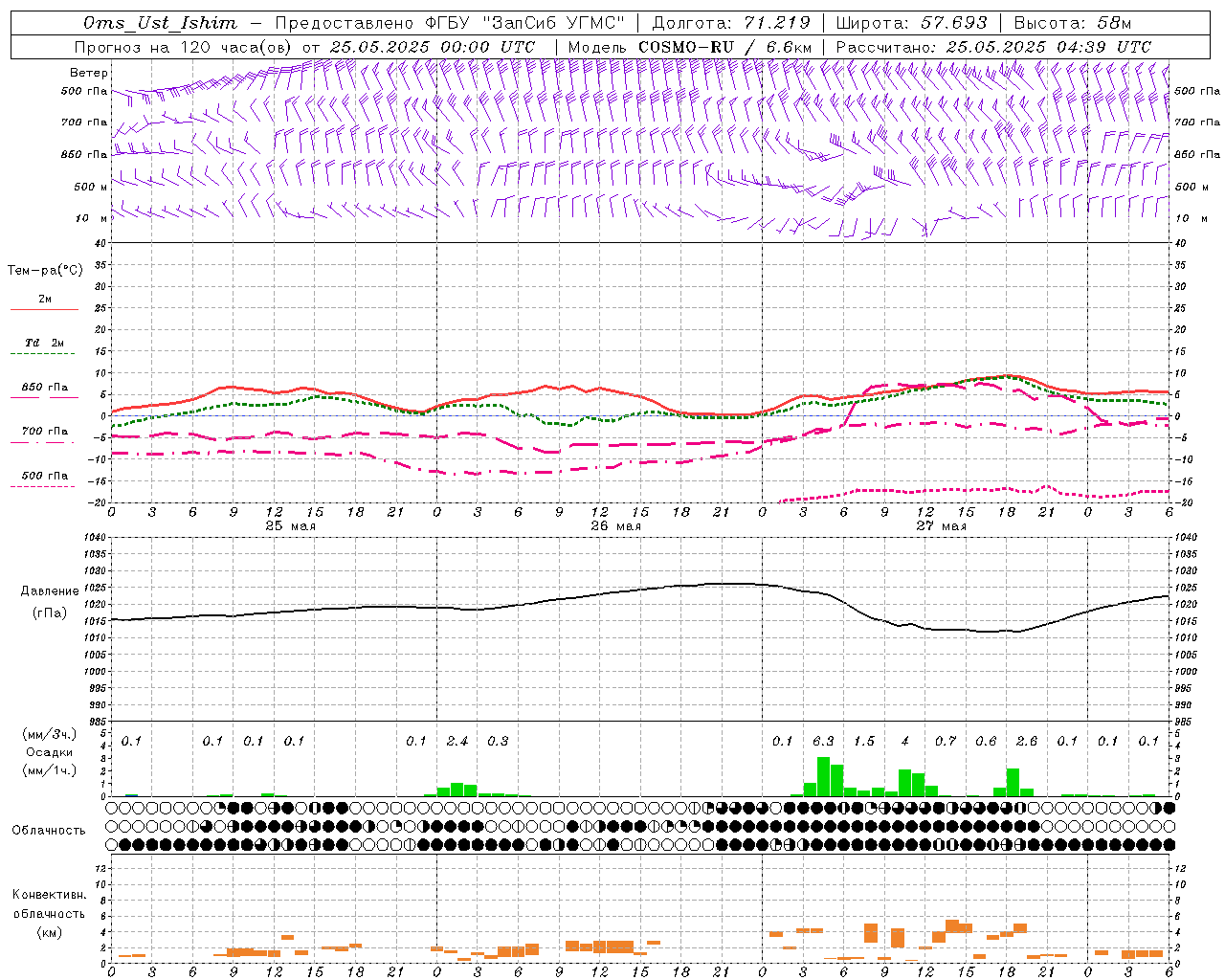Click the Облачность cloud cover label

point(49,830)
